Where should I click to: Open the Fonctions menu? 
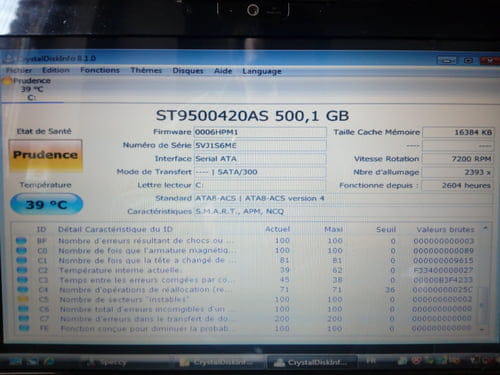point(100,70)
